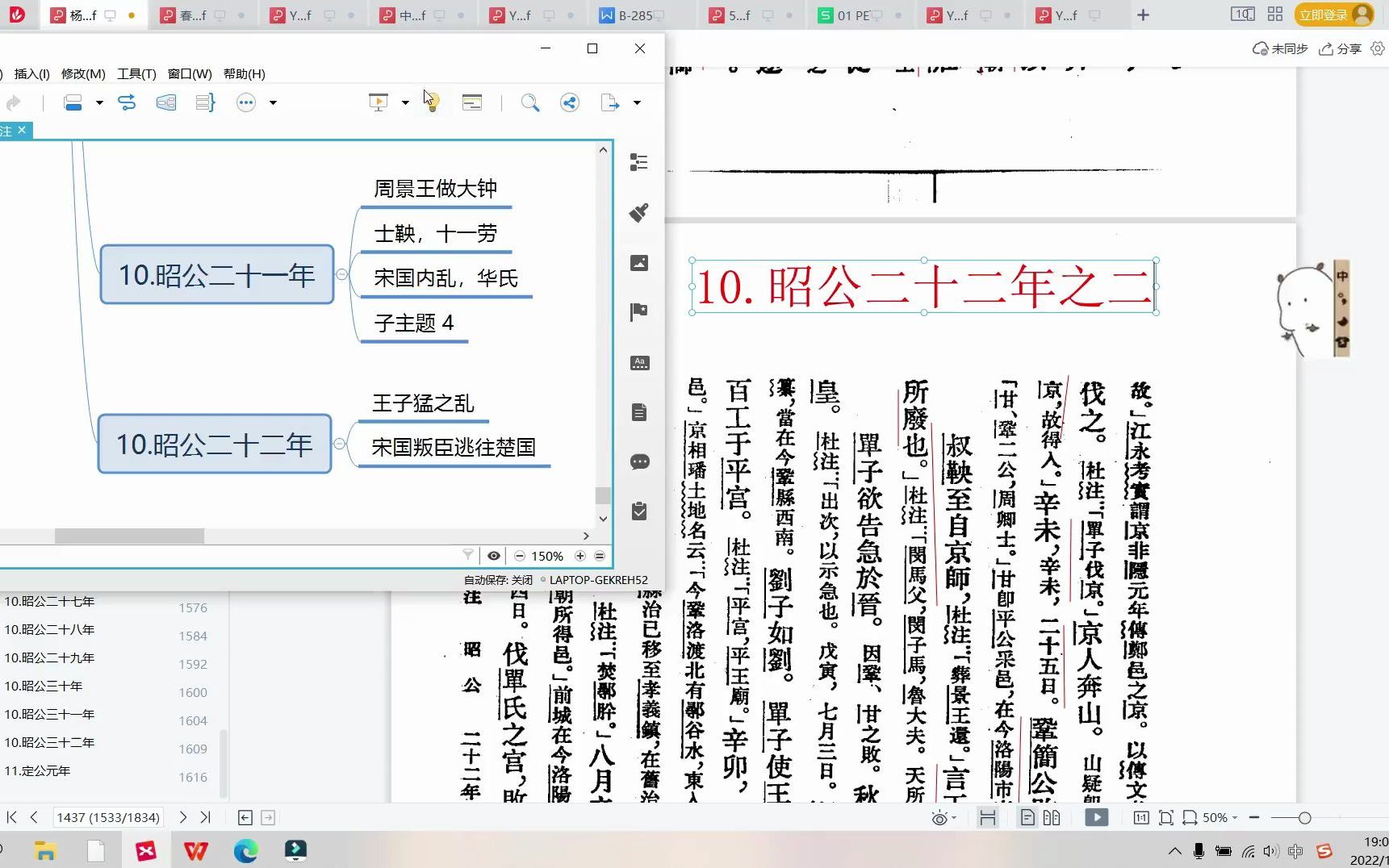The width and height of the screenshot is (1389, 868).
Task: Click 立即登录 login button
Action: [x=1334, y=15]
